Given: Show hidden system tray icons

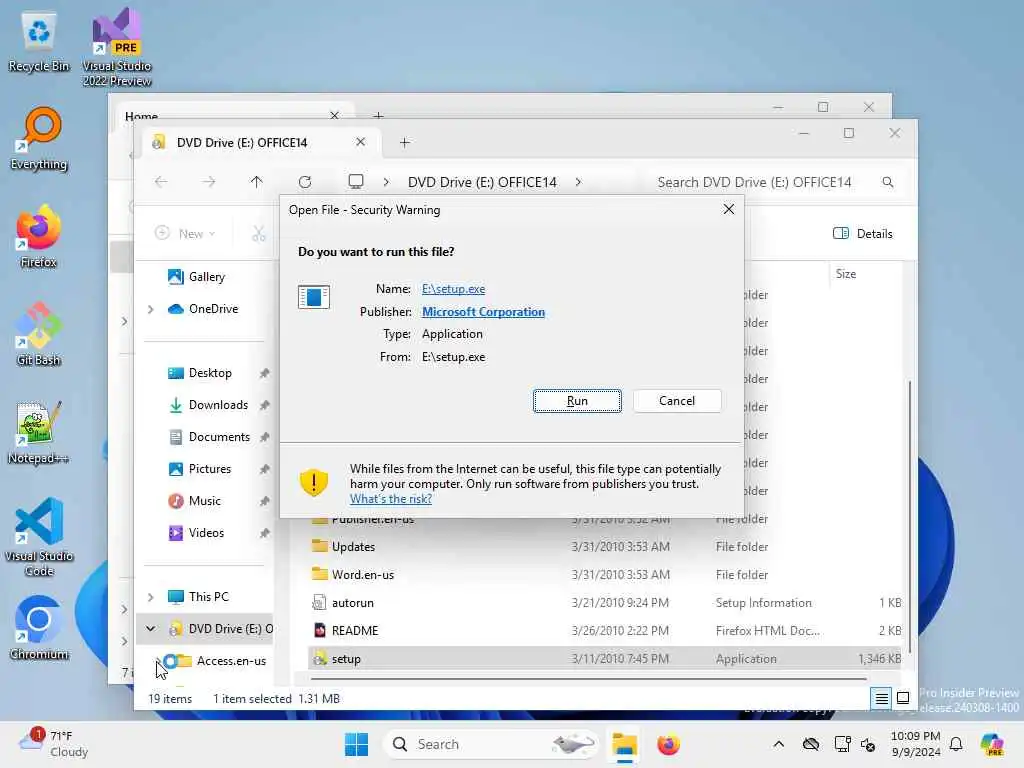Looking at the screenshot, I should click(x=778, y=744).
